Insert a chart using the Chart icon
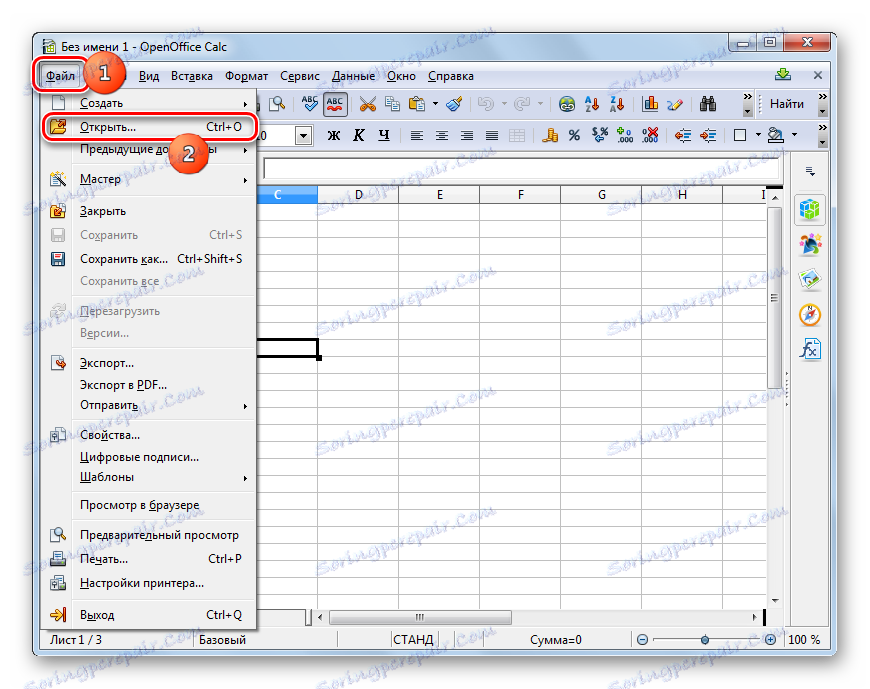Viewport: 870px width, 689px height. [650, 104]
